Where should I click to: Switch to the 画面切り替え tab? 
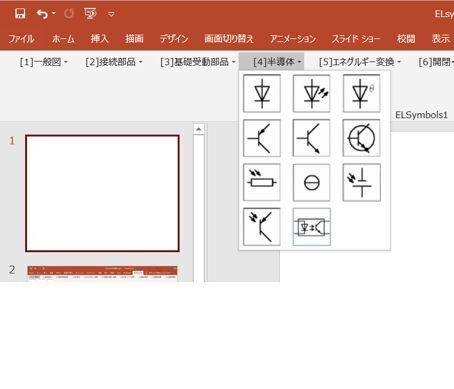[x=229, y=39]
